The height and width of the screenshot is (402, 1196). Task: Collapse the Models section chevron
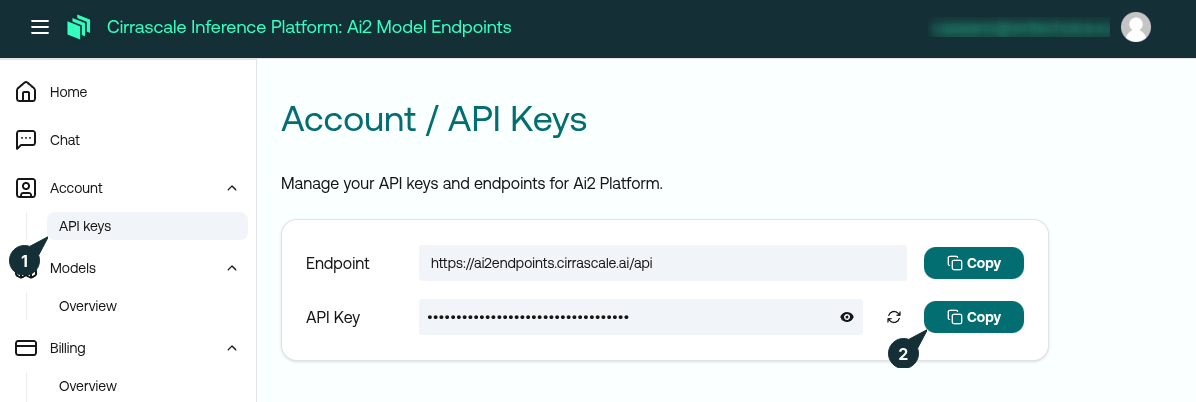click(x=232, y=268)
